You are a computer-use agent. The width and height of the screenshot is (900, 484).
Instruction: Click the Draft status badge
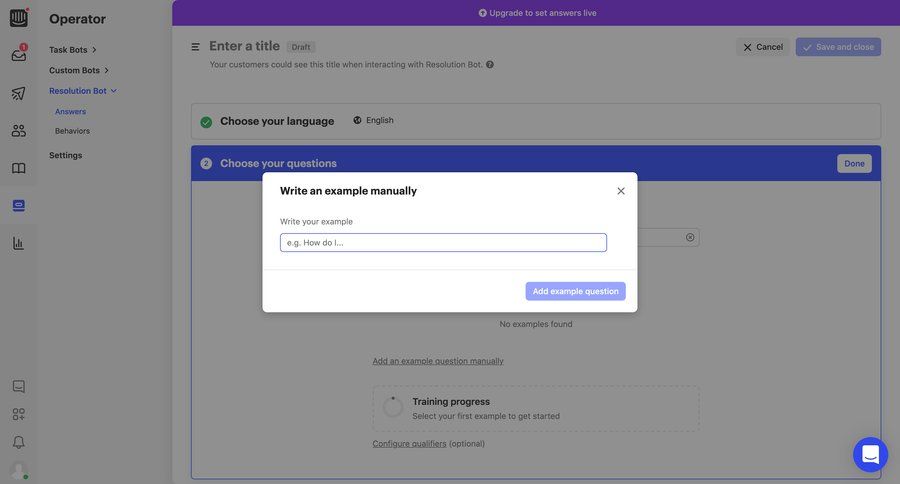(301, 47)
